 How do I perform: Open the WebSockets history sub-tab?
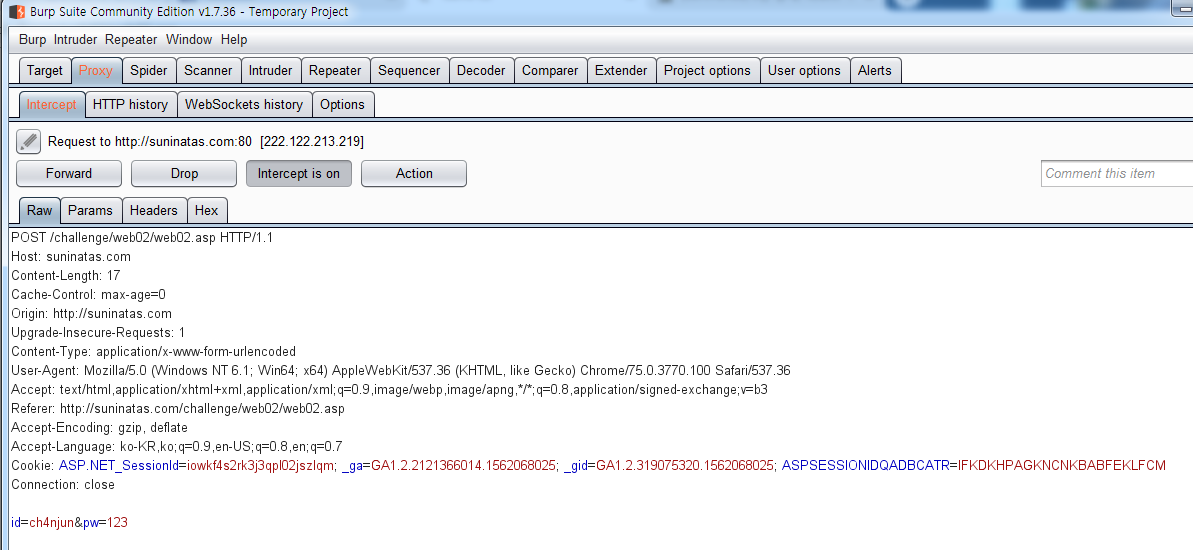pos(244,104)
